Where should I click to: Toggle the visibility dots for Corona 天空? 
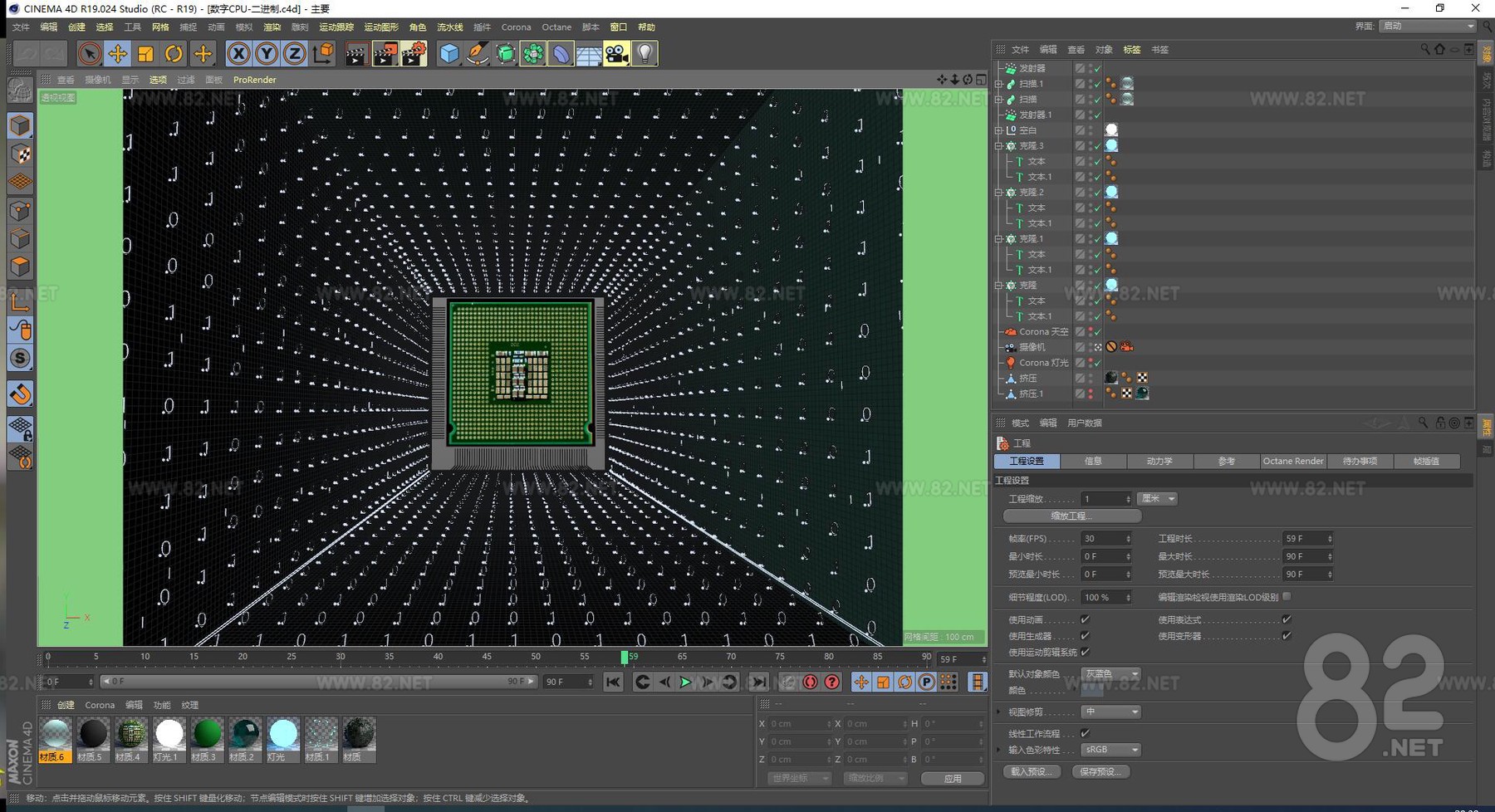(1090, 331)
